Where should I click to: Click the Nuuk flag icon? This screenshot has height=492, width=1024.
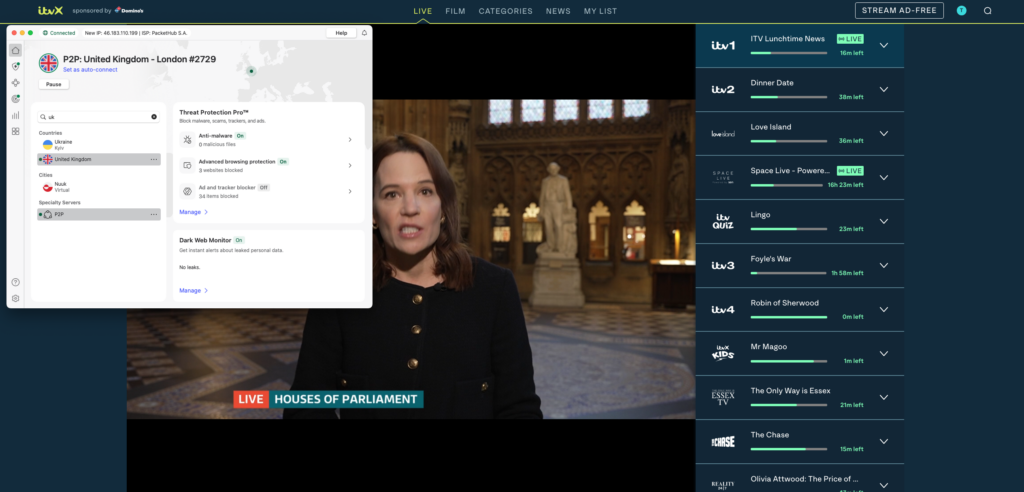point(48,187)
